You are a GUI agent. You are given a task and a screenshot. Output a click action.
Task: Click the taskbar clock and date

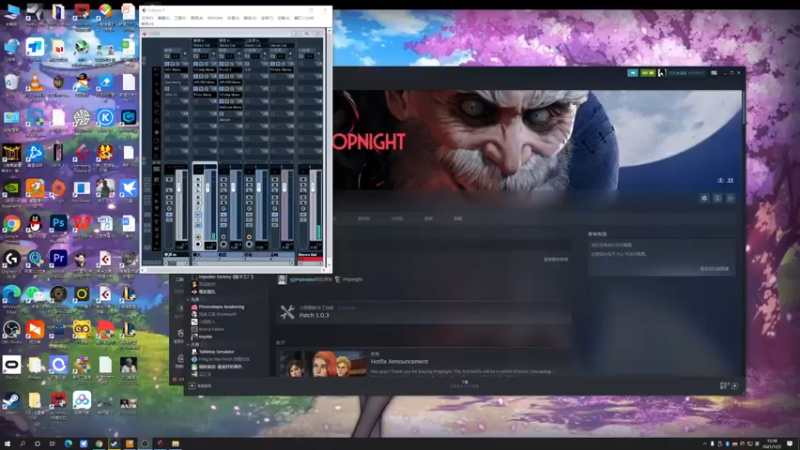coord(771,443)
